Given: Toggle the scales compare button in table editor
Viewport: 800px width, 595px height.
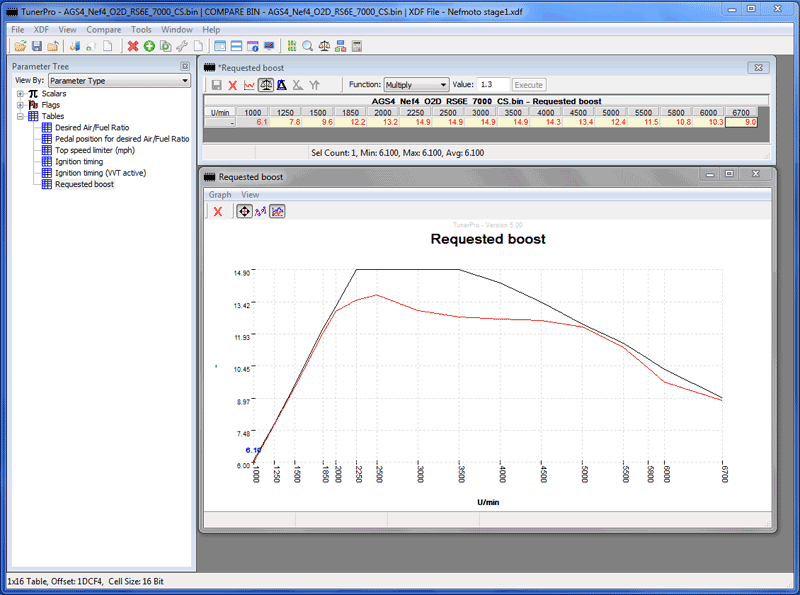Looking at the screenshot, I should (265, 85).
